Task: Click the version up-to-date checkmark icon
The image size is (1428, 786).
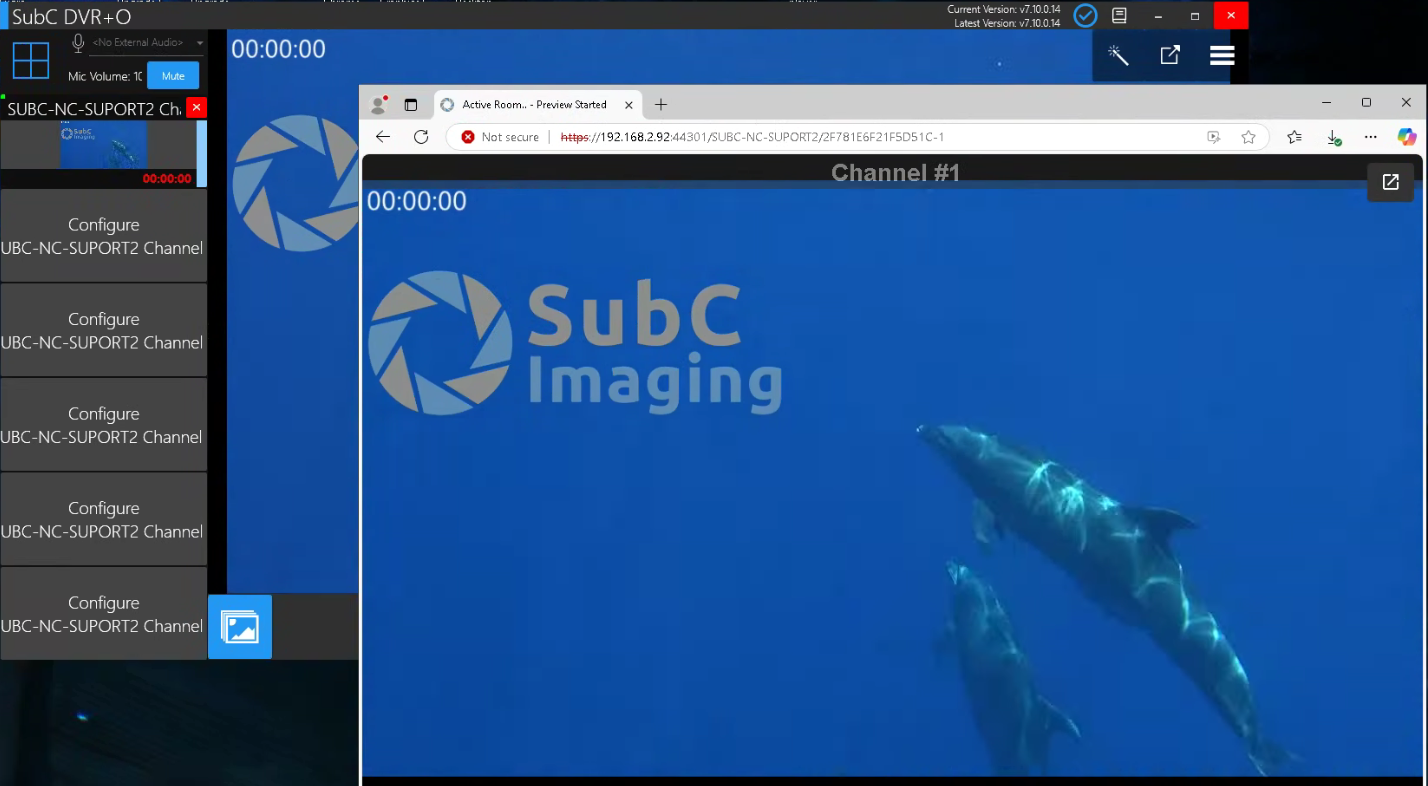Action: (x=1085, y=16)
